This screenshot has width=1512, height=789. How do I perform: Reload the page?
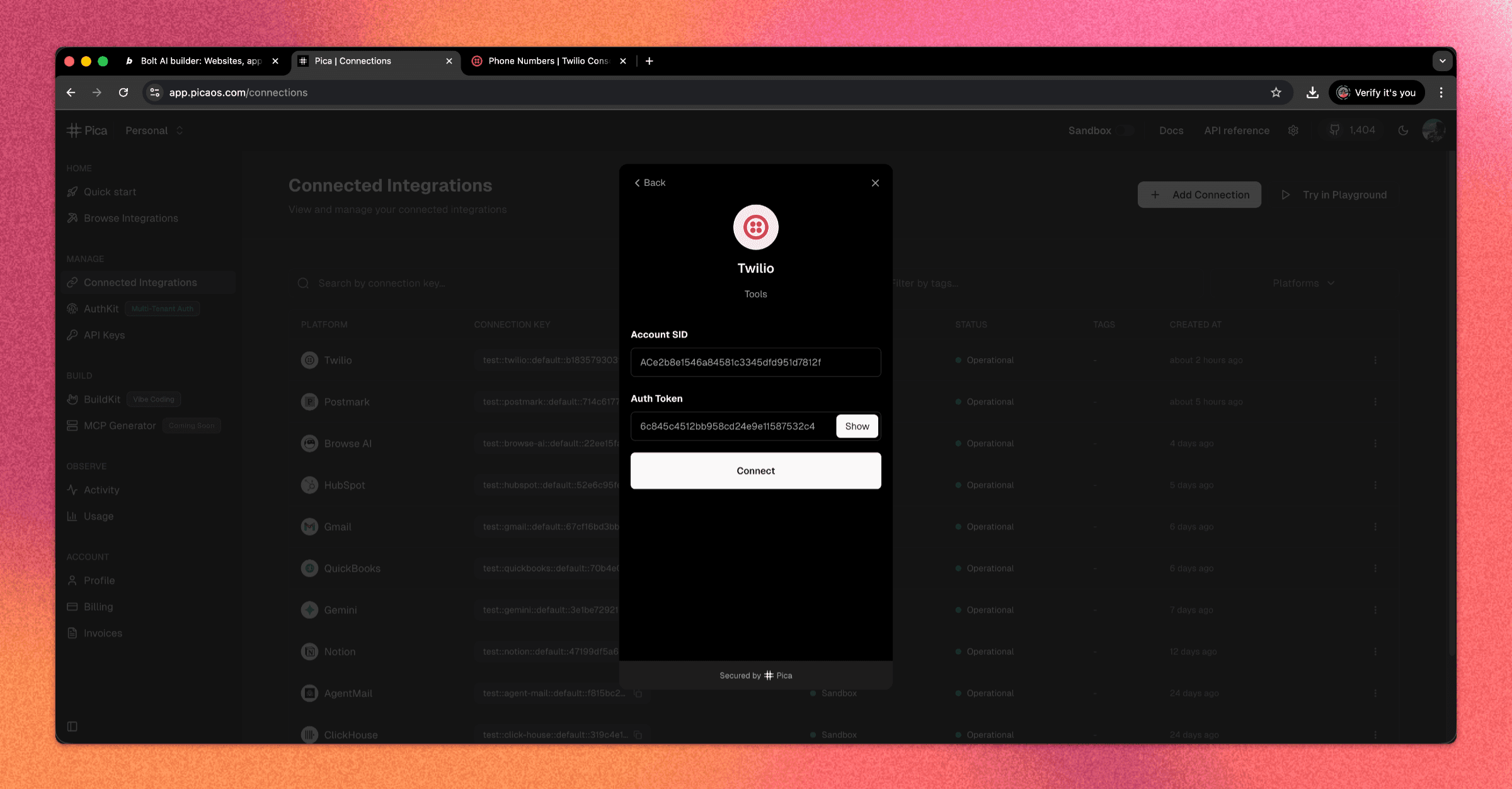click(123, 93)
